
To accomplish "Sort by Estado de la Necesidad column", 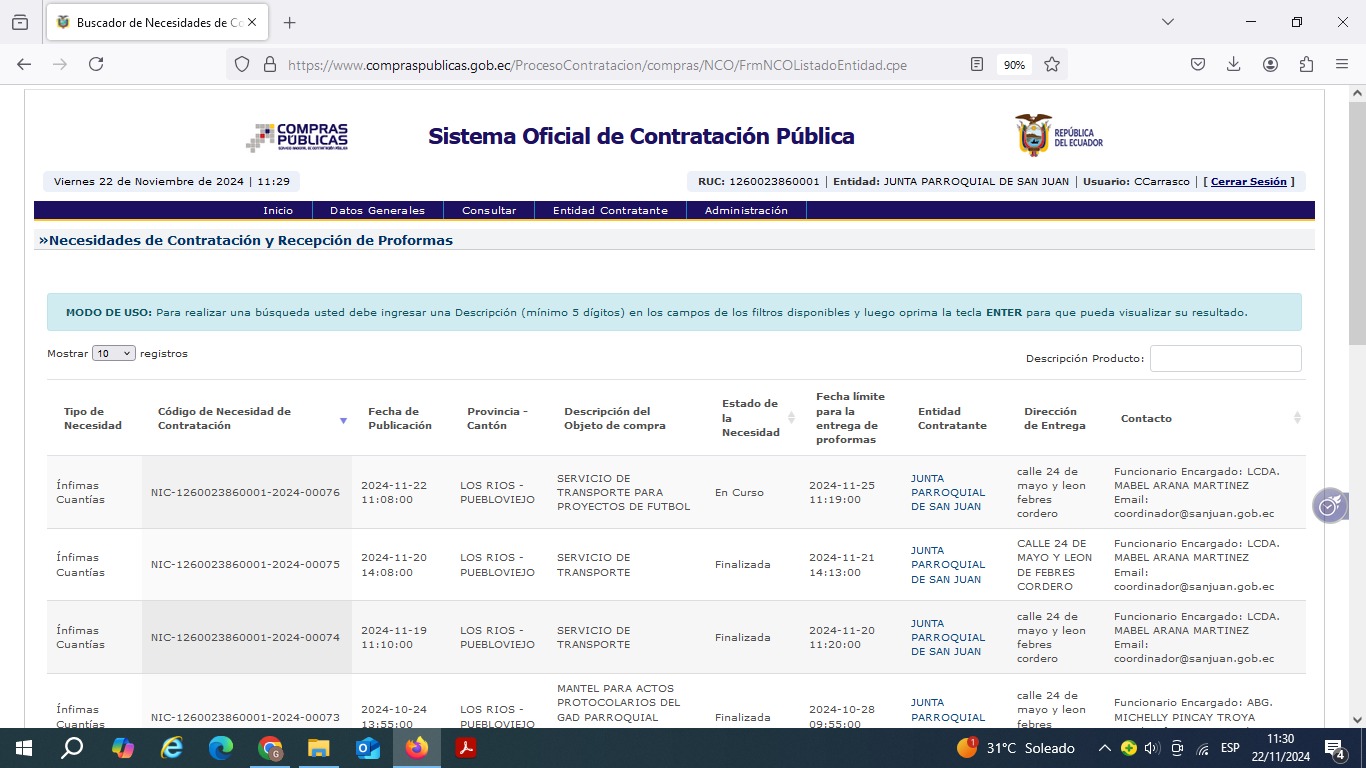I will 791,418.
